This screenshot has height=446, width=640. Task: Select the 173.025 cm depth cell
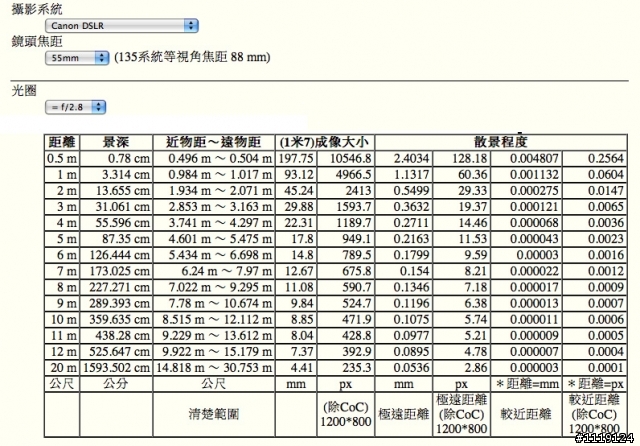pos(116,271)
